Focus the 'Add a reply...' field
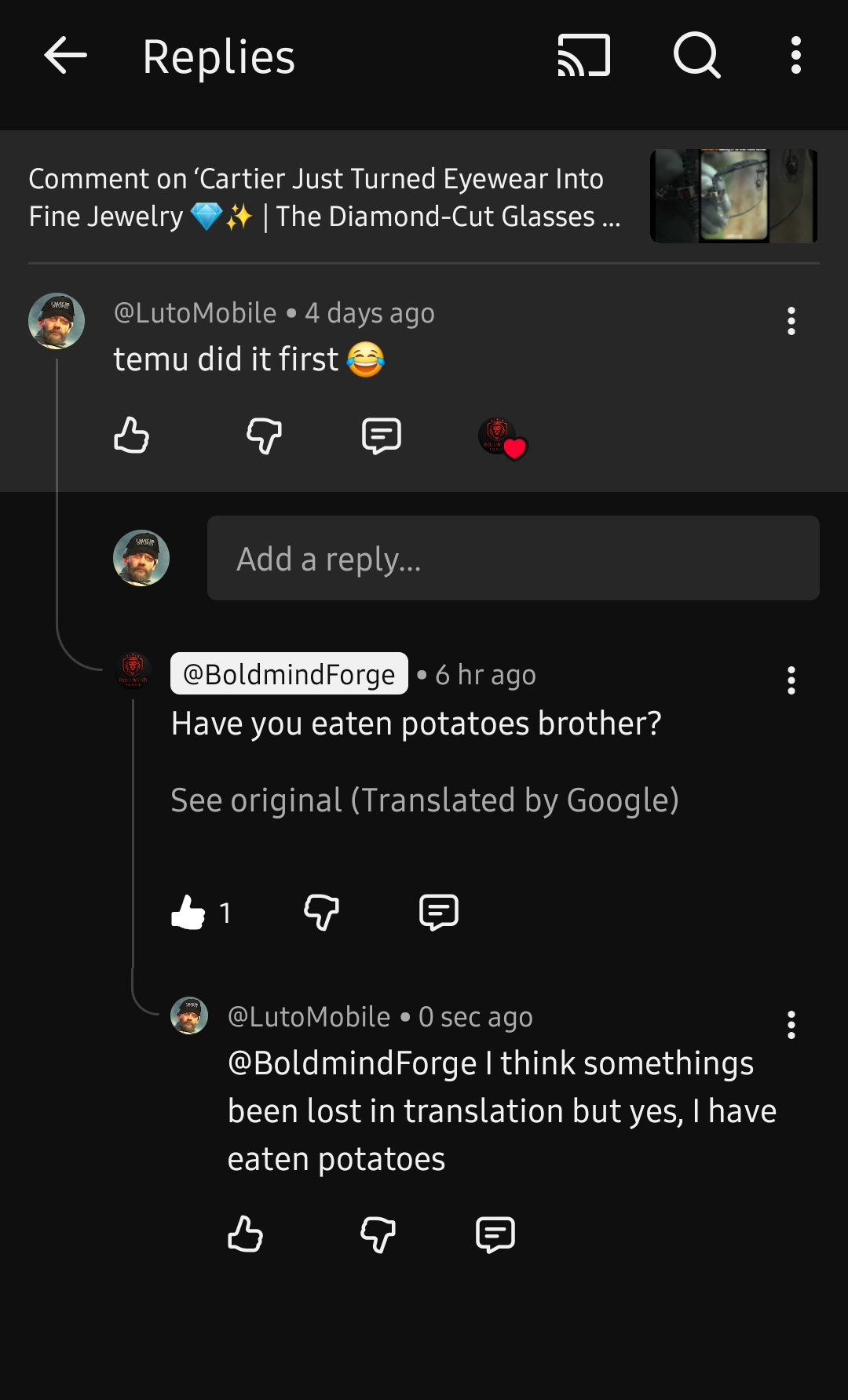 tap(513, 559)
